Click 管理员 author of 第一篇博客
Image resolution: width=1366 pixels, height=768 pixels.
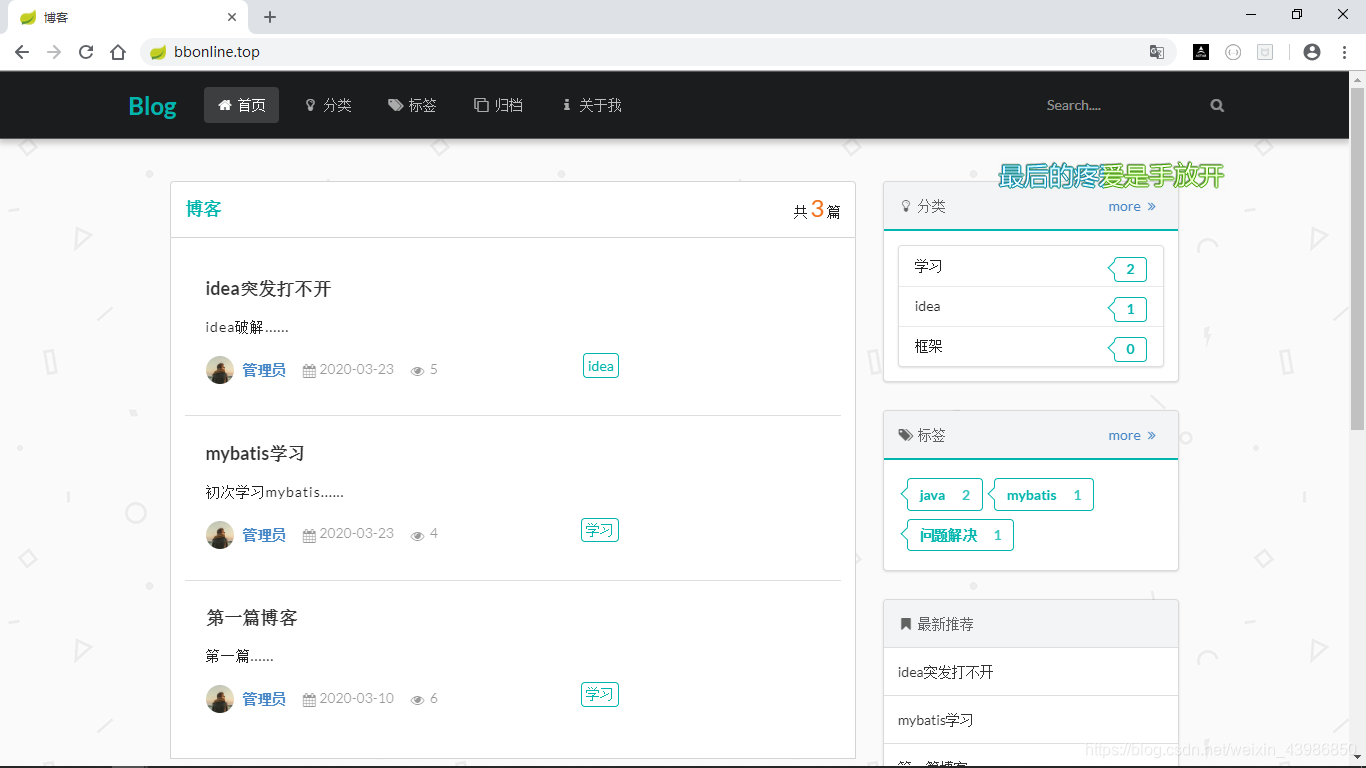coord(264,699)
